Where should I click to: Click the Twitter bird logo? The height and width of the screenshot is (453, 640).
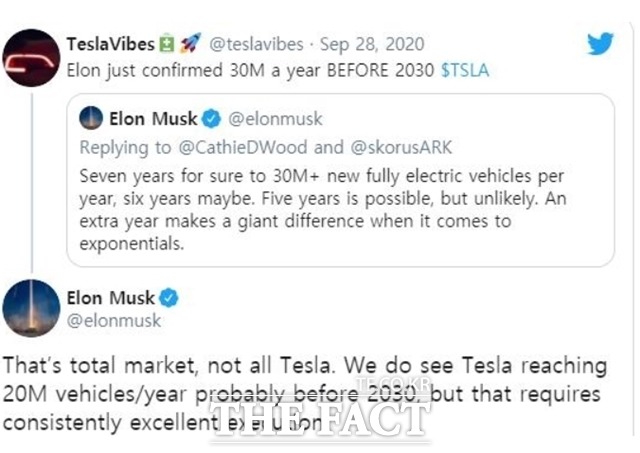(x=599, y=44)
